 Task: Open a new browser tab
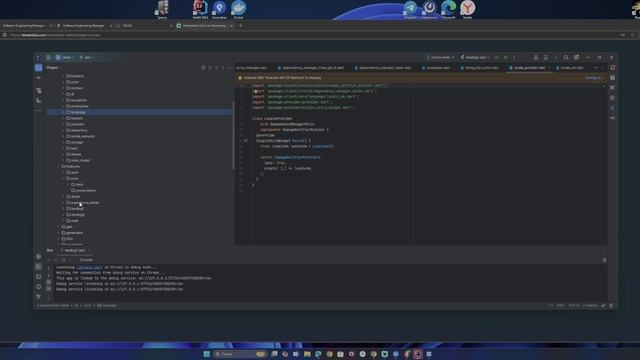click(x=240, y=25)
